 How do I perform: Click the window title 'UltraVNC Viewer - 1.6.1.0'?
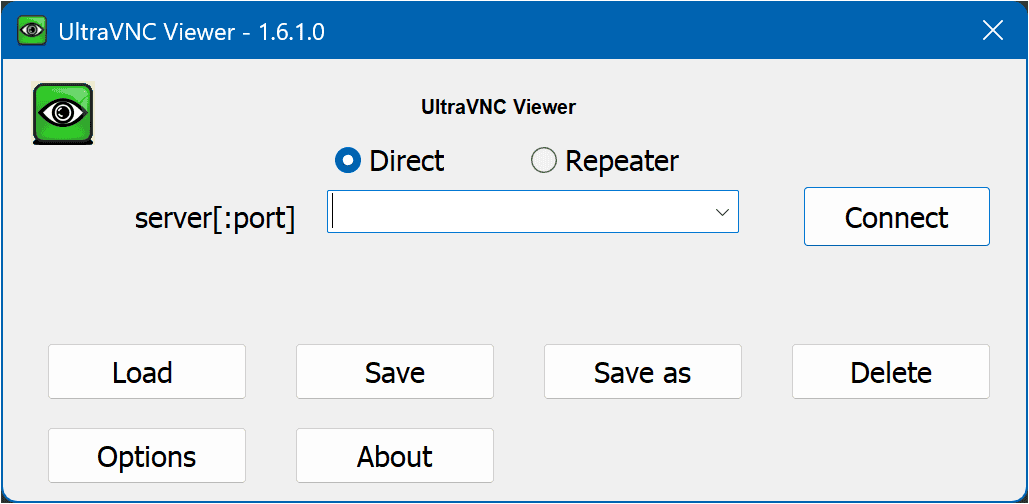coord(192,32)
